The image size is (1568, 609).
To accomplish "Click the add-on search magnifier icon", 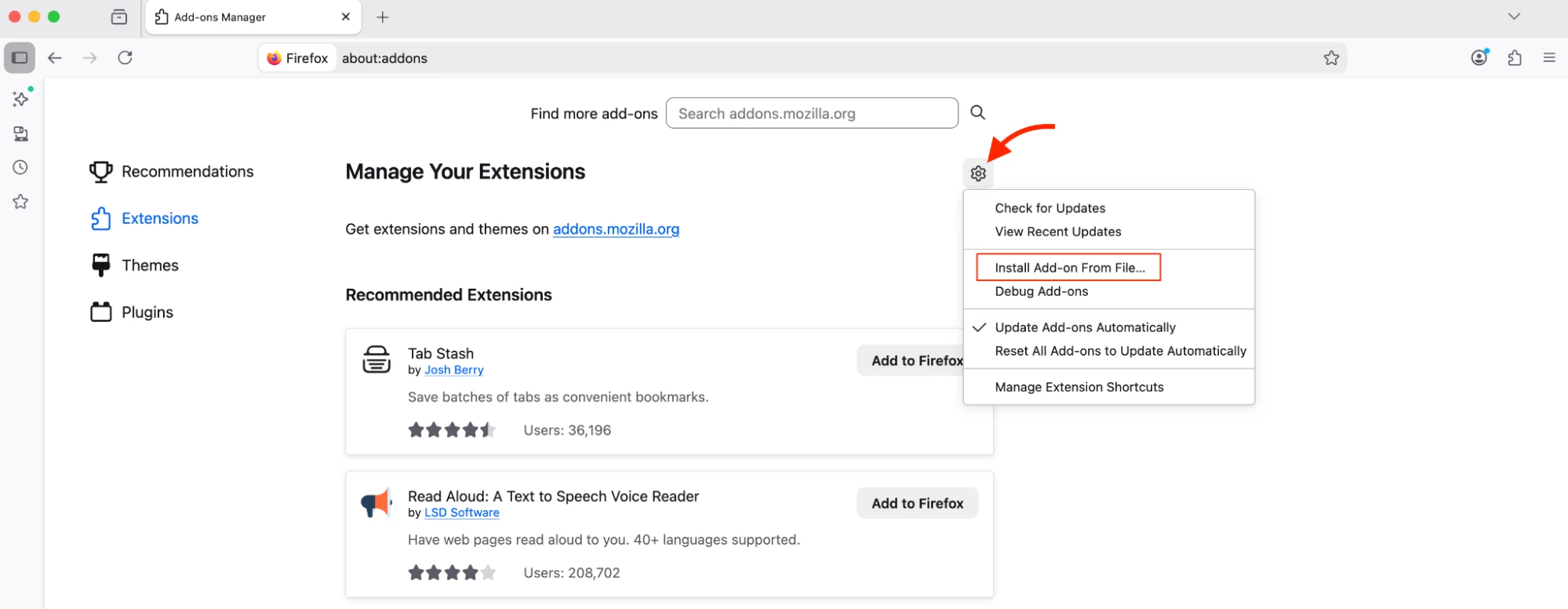I will (977, 112).
